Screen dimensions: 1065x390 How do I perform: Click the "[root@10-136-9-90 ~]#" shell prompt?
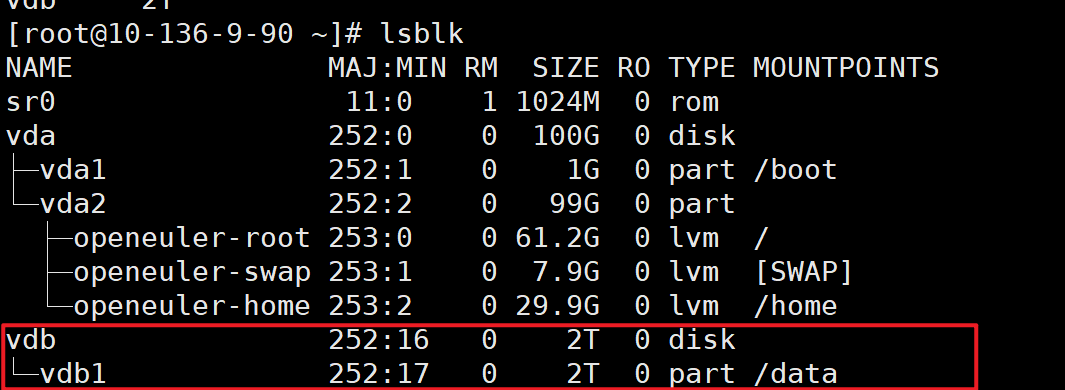[185, 34]
